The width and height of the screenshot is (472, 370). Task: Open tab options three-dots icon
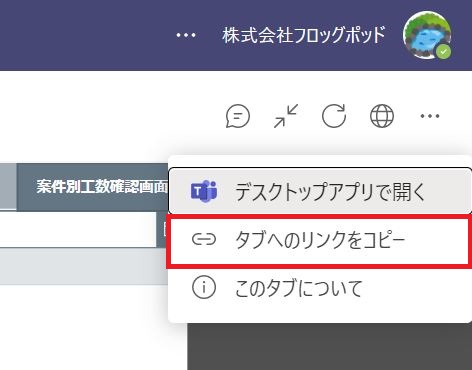[430, 116]
